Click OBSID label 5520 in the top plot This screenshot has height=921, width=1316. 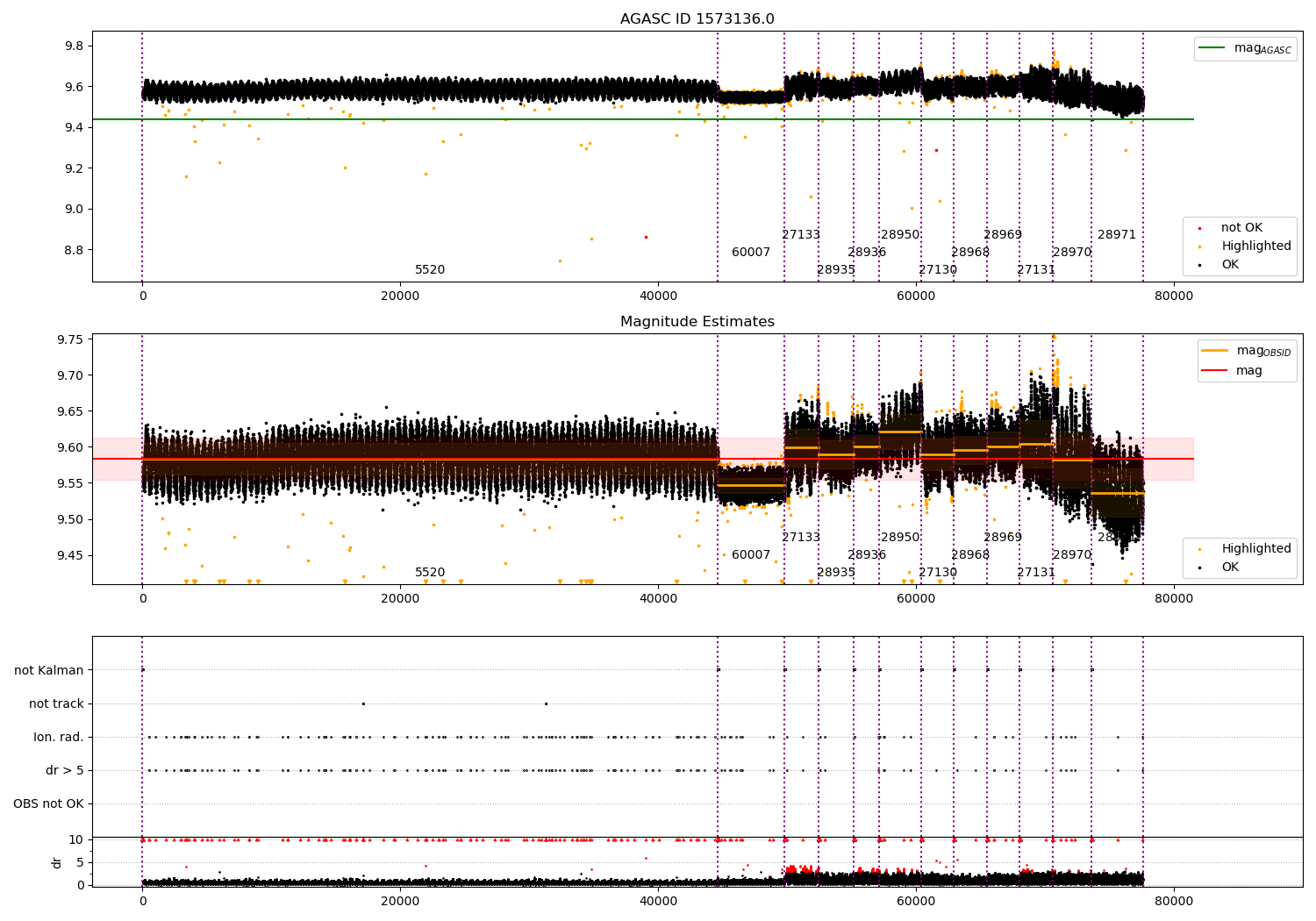[430, 270]
